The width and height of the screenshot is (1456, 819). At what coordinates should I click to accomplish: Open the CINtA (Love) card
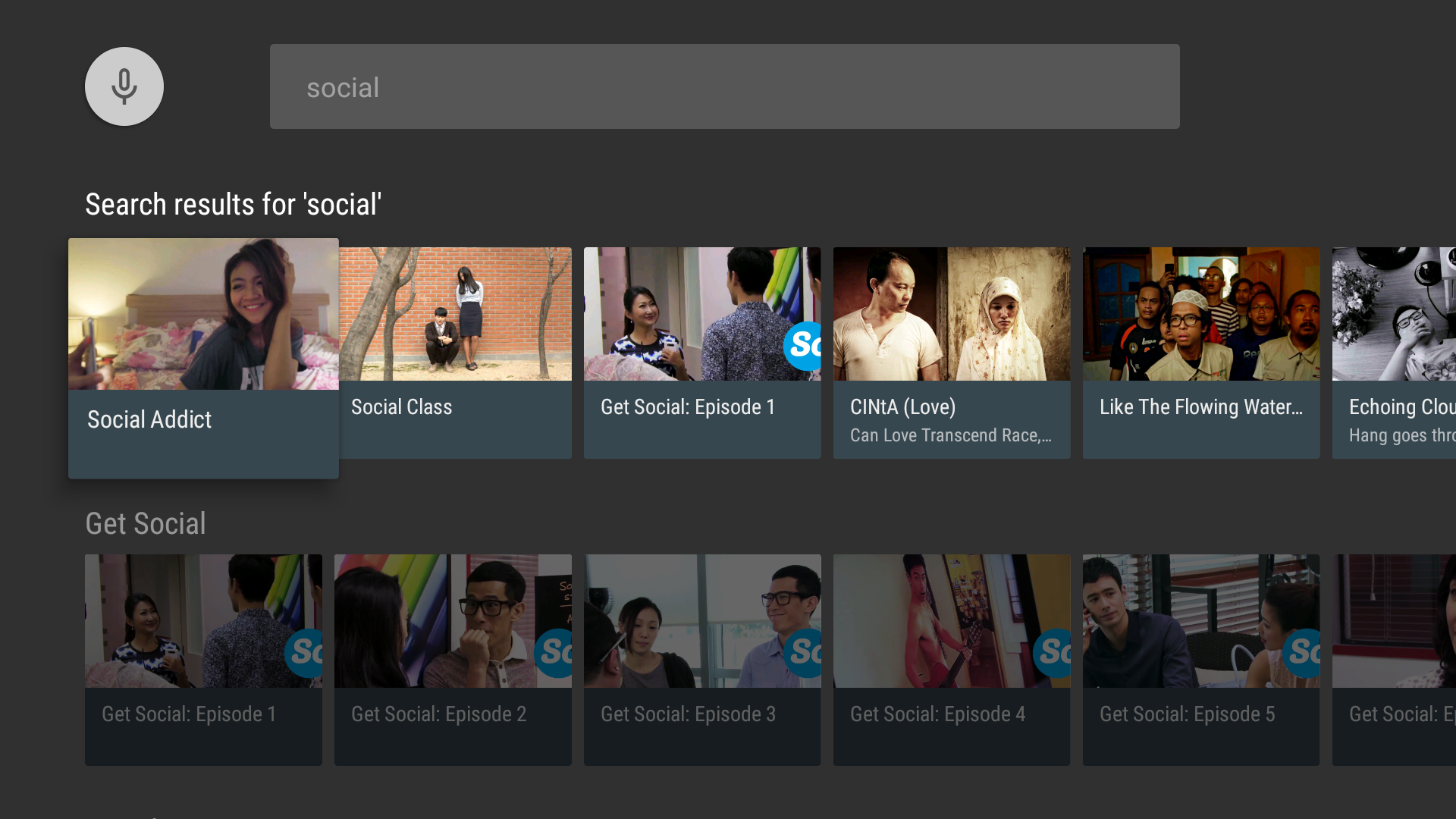tap(952, 353)
